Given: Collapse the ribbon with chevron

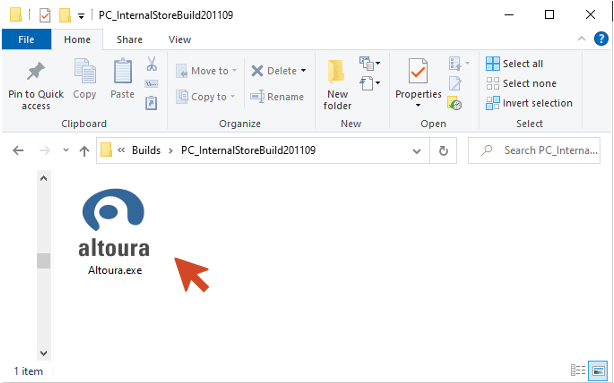Looking at the screenshot, I should 581,39.
